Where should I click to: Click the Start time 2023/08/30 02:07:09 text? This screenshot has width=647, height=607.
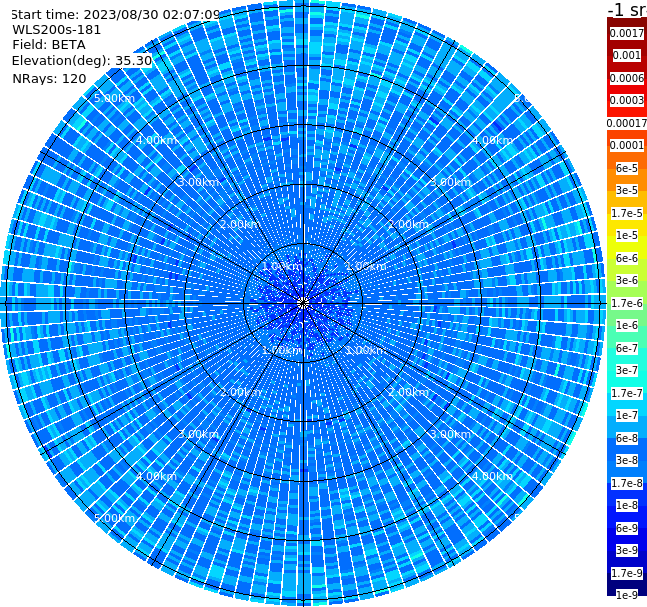tap(115, 14)
